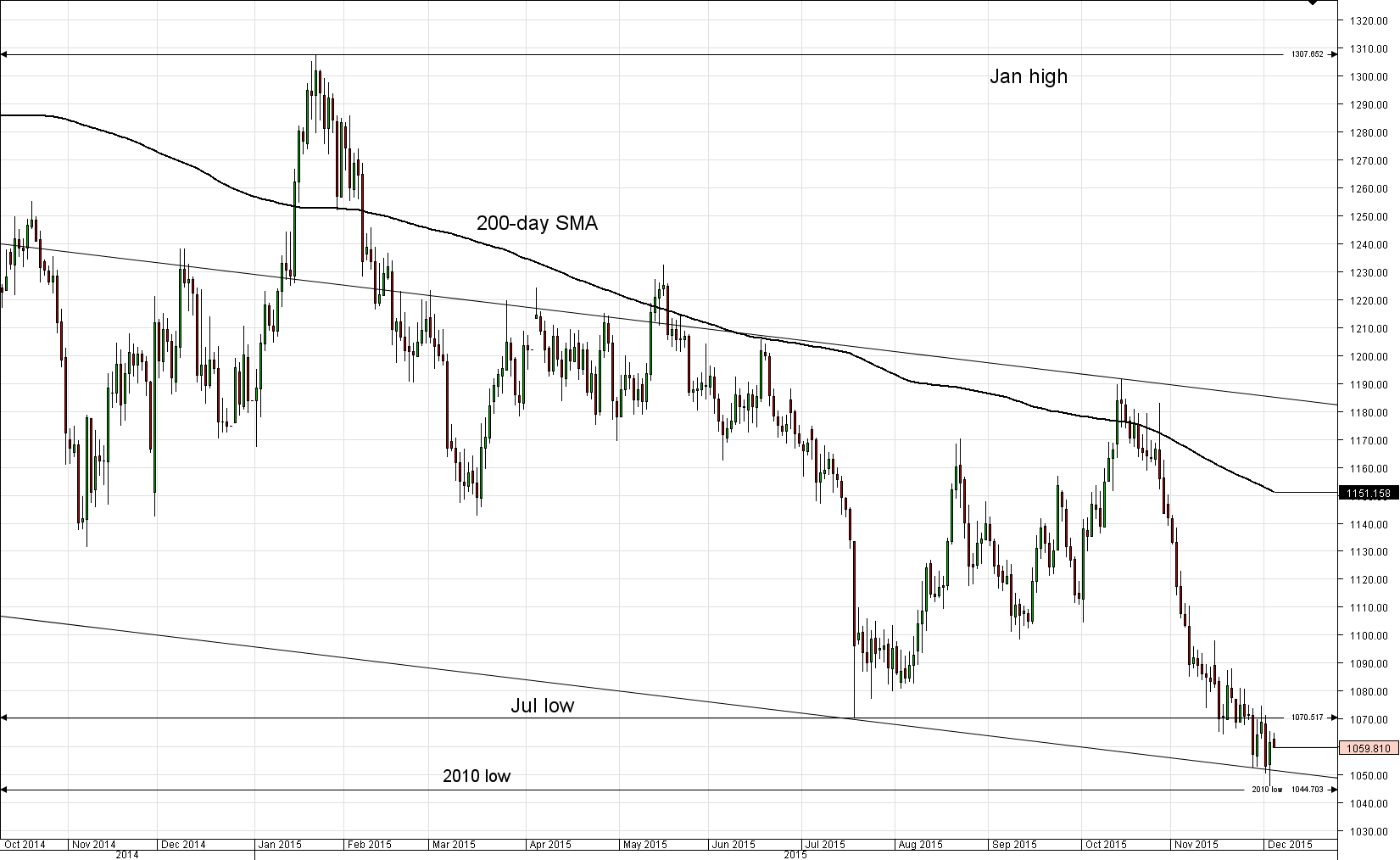
Task: Click the 1307.652 price line value
Action: 1308,54
